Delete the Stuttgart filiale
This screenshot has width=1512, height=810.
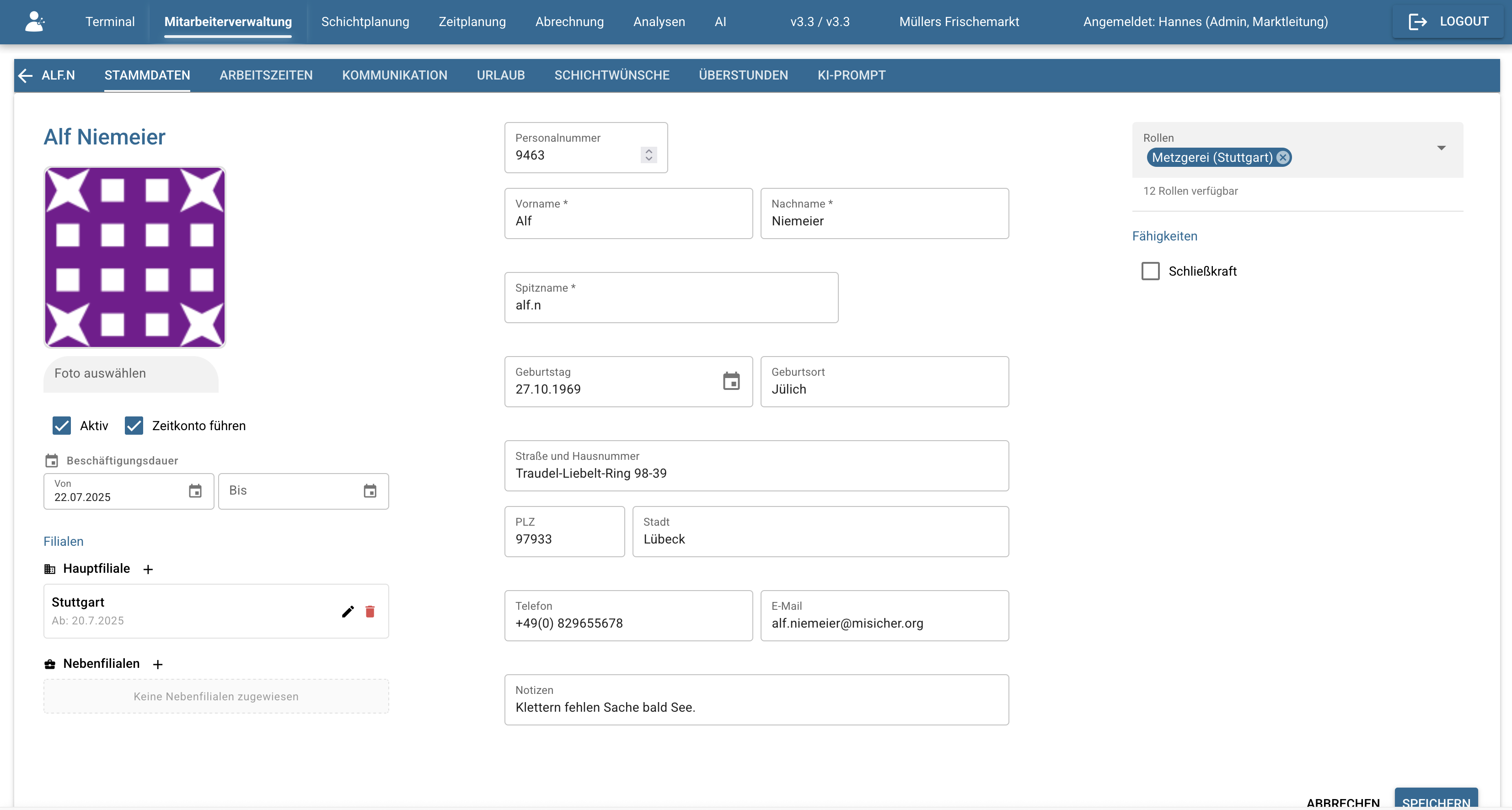(370, 611)
